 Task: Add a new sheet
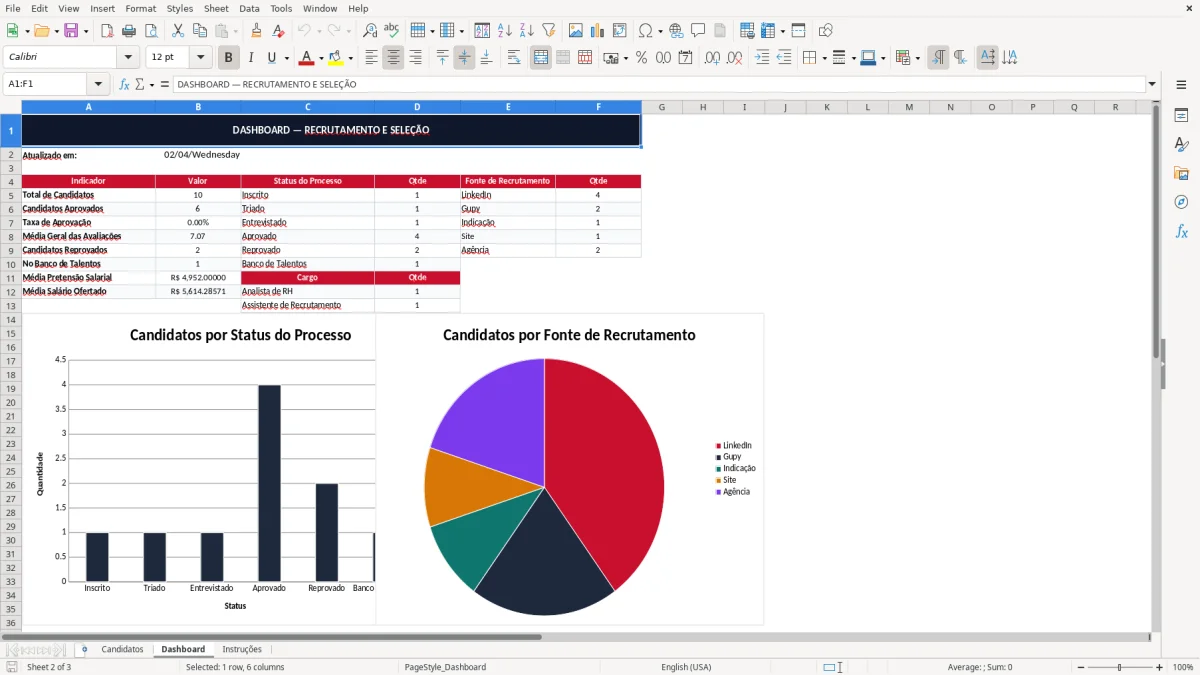(84, 650)
